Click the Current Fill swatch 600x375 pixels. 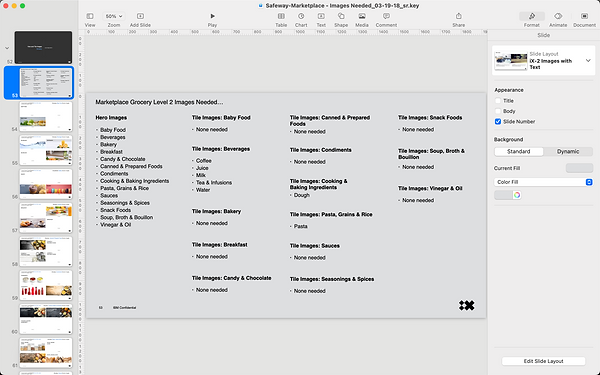(579, 168)
